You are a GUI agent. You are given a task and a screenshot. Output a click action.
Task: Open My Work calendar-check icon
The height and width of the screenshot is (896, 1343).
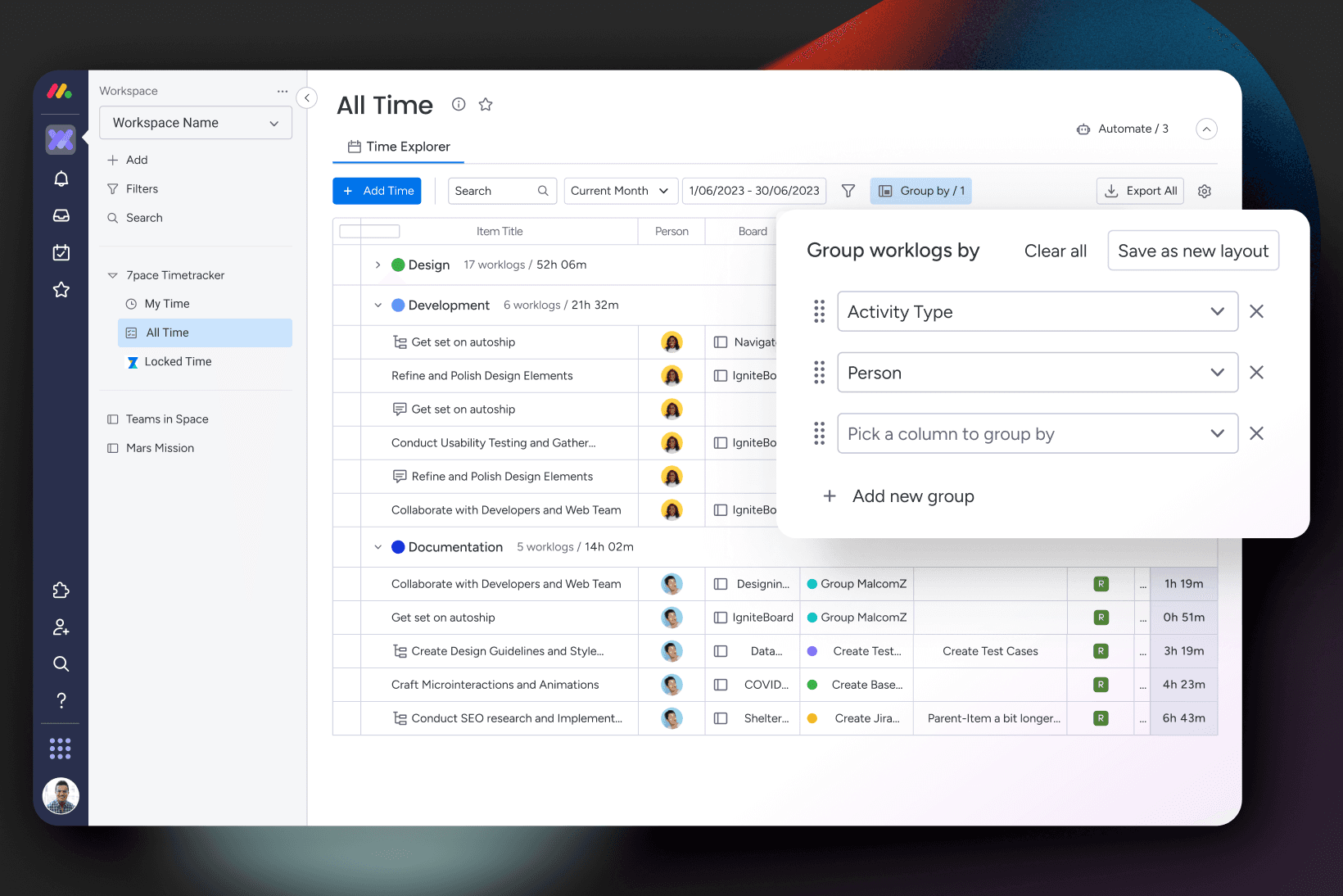pos(61,252)
